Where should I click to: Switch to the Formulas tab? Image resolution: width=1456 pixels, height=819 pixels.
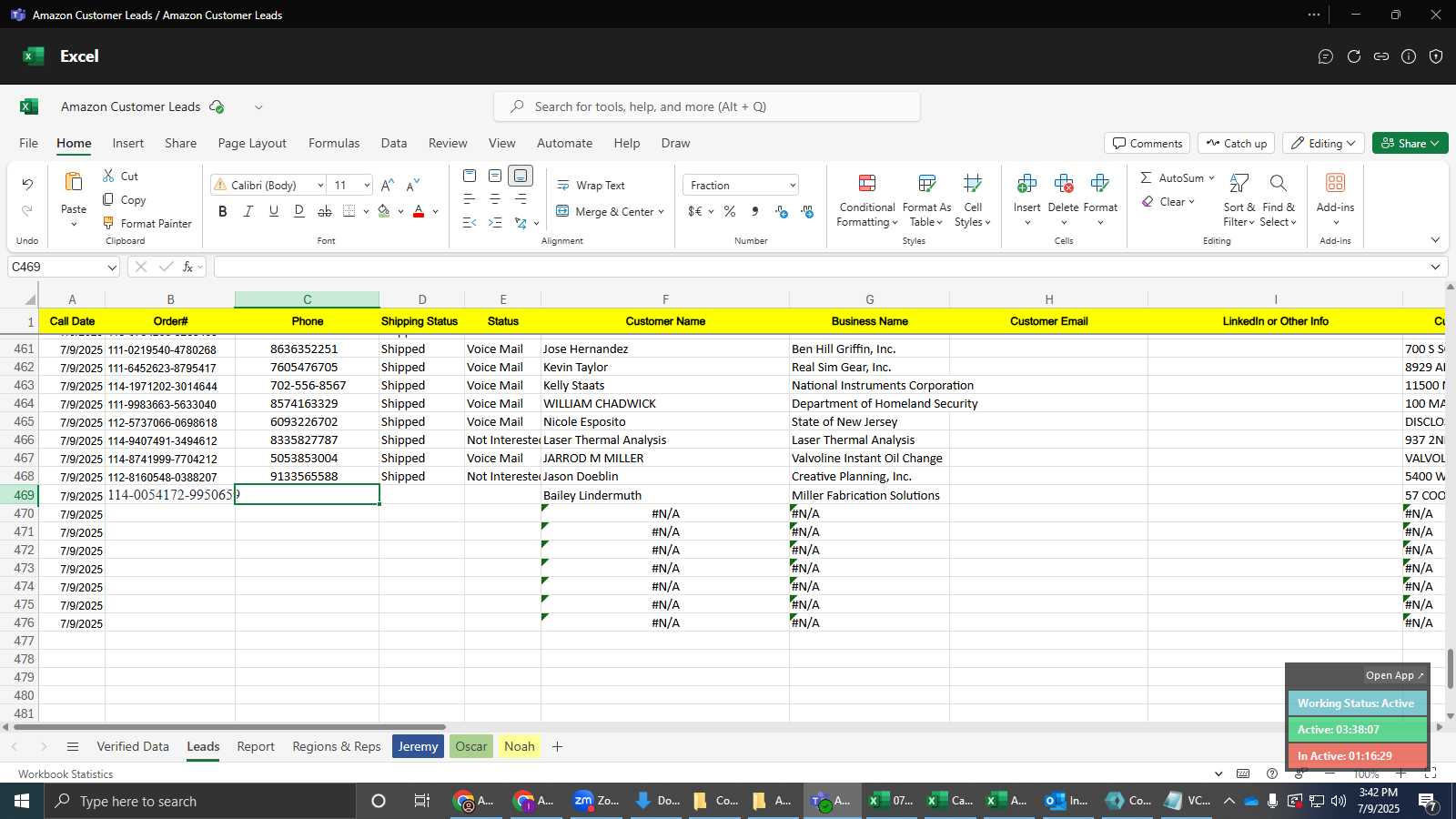pos(334,143)
